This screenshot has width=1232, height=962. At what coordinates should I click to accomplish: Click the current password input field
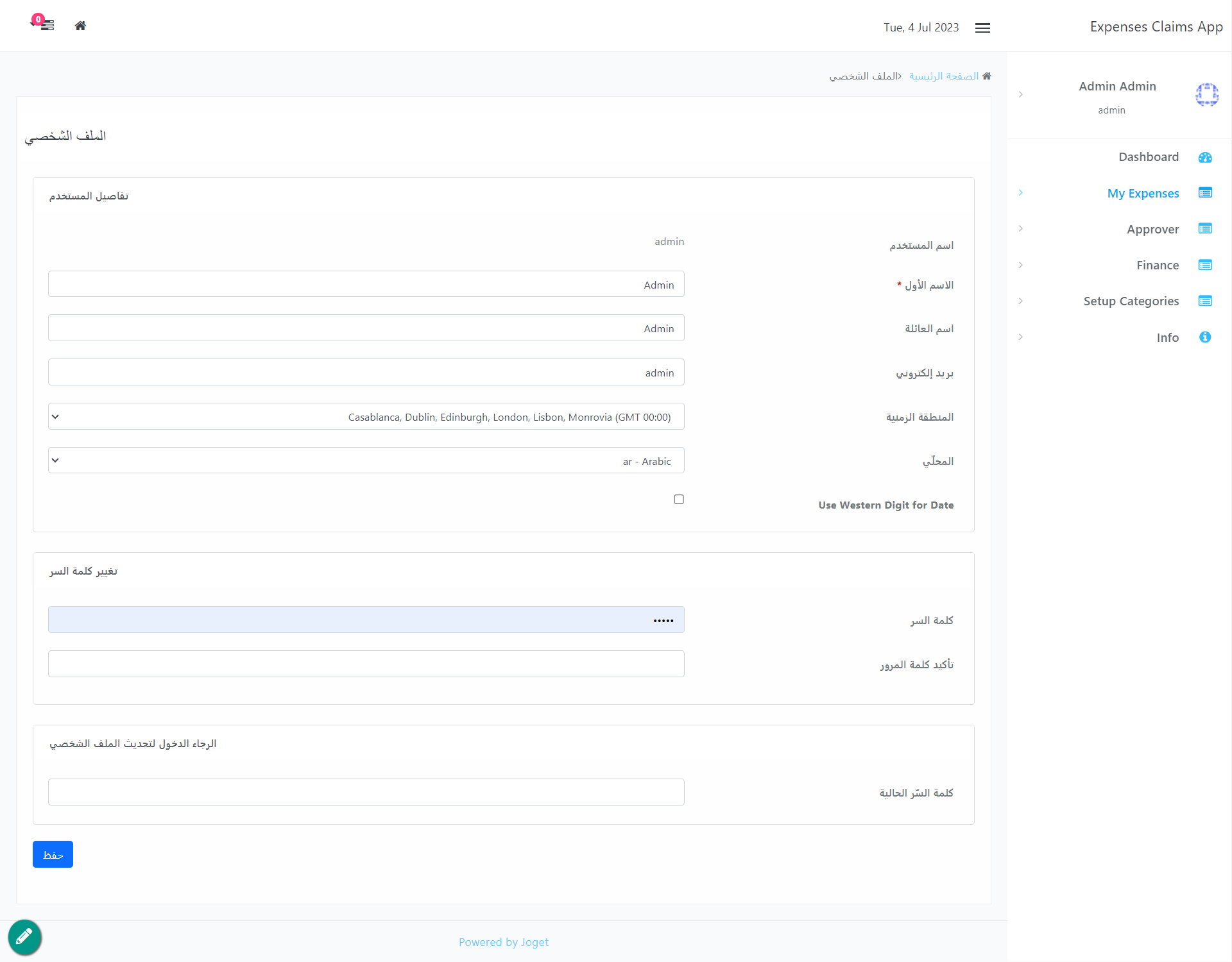point(366,792)
